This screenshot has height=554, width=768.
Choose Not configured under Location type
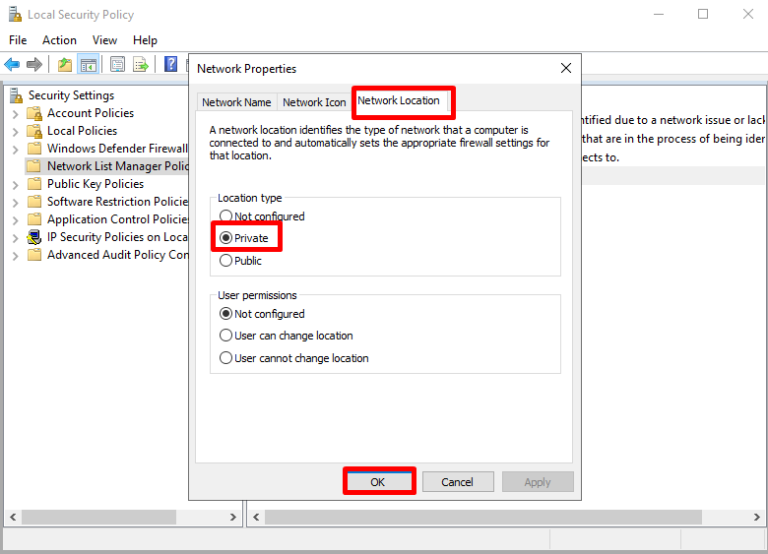click(226, 216)
